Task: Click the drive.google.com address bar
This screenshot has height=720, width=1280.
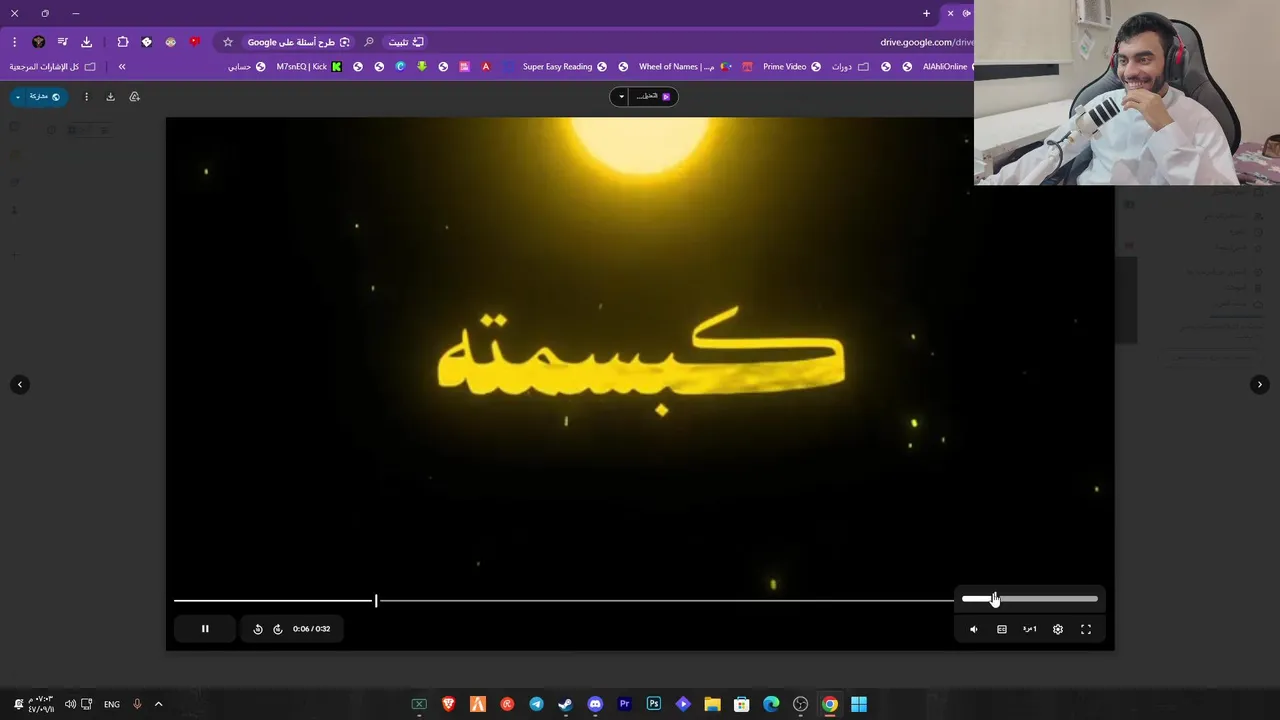Action: coord(926,42)
